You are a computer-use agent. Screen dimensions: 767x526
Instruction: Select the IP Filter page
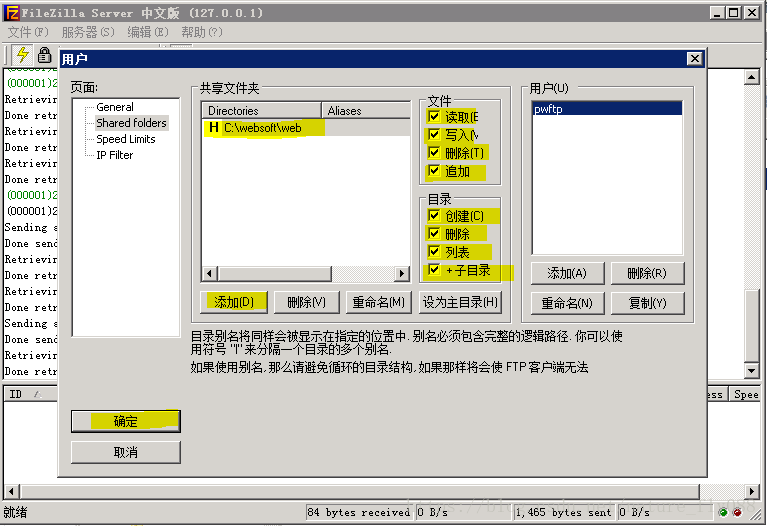tap(114, 155)
